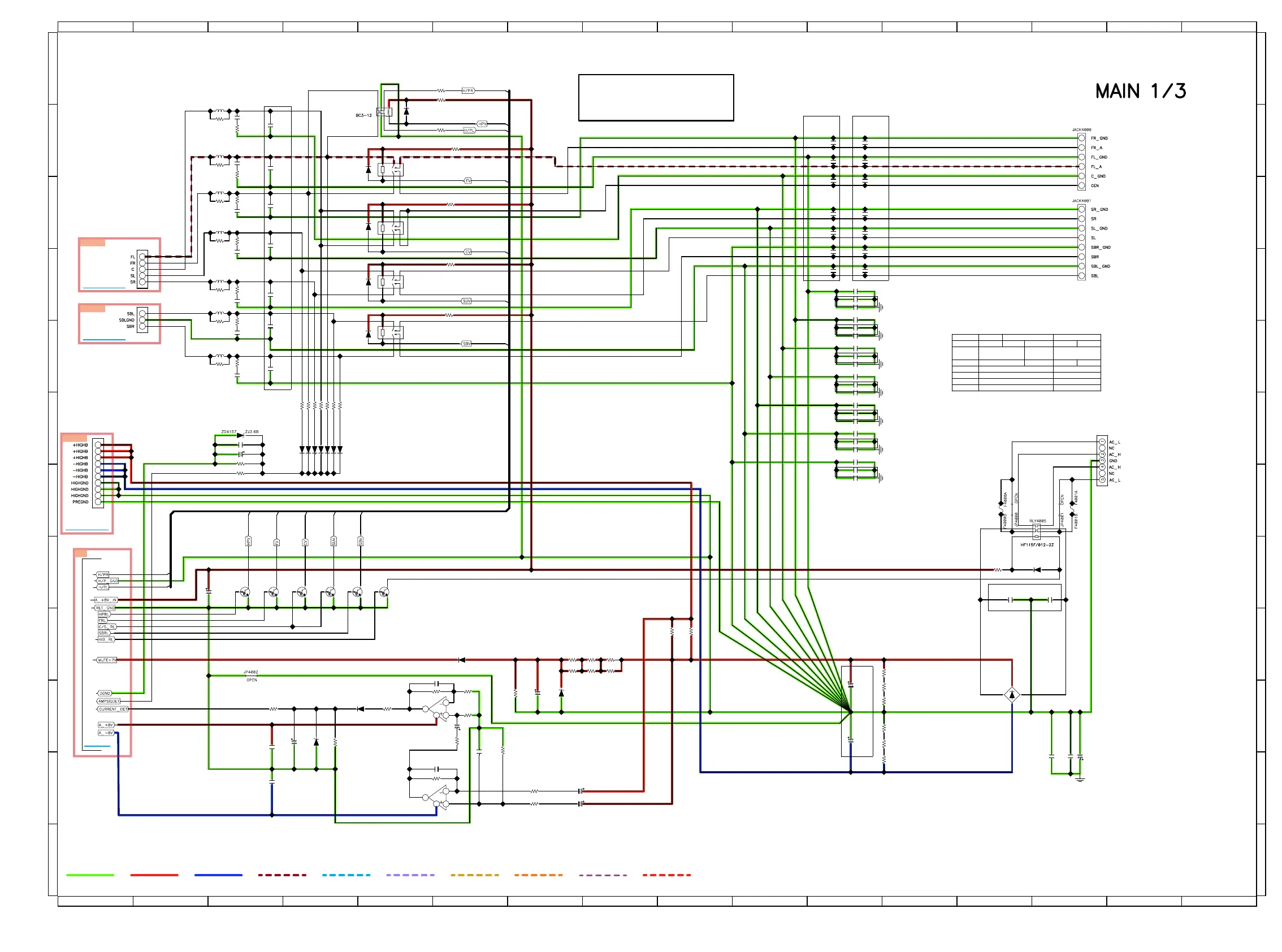The image size is (1282, 952).
Task: Click the JP4002 OPEN jumper
Action: pyautogui.click(x=251, y=676)
